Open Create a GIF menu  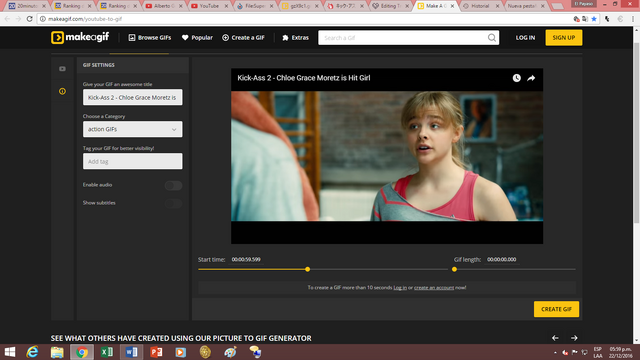tap(243, 38)
